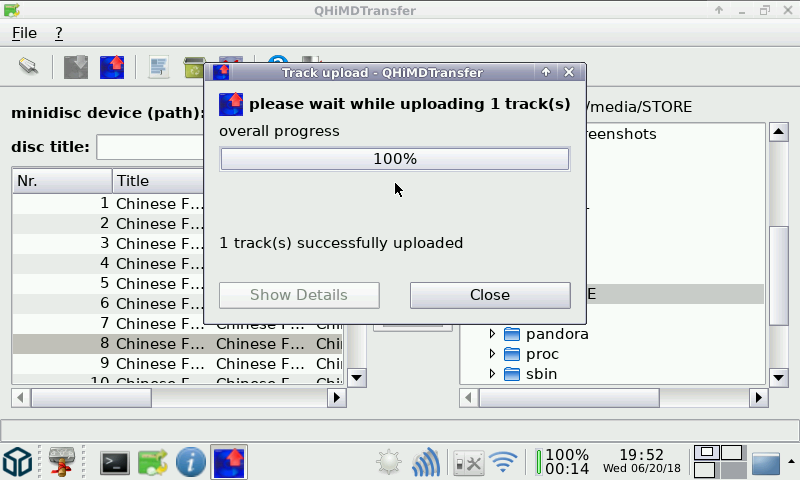The width and height of the screenshot is (800, 480).
Task: Select highlighted track row 8
Action: [x=178, y=344]
